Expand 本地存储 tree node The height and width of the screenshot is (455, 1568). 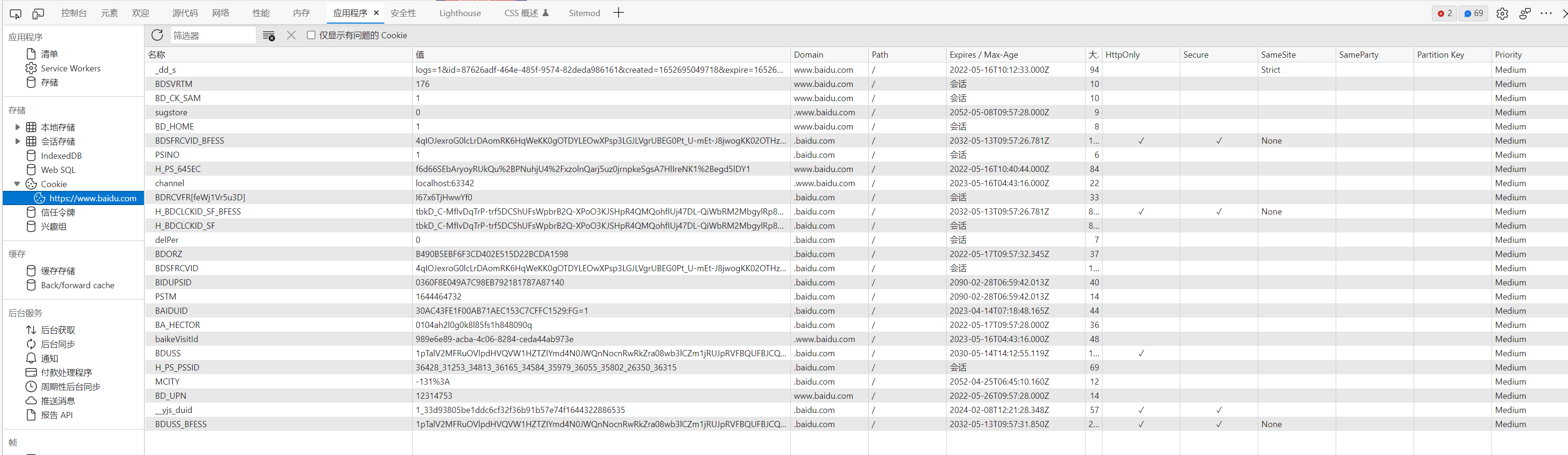(x=17, y=127)
